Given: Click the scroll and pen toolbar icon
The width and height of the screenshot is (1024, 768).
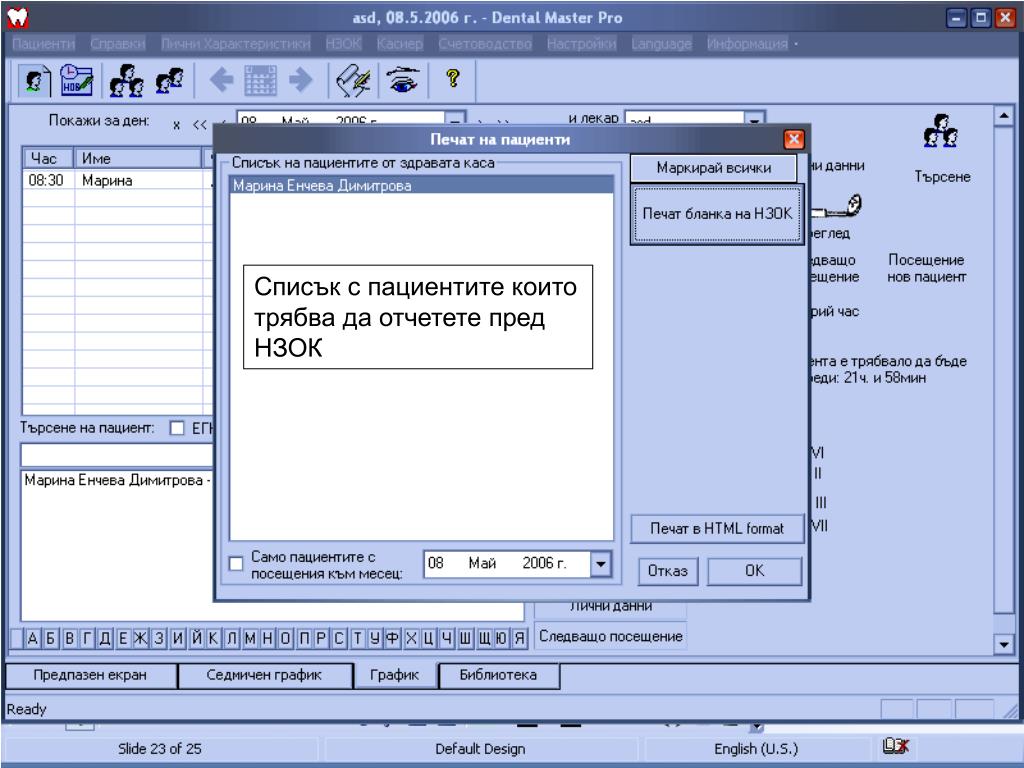Looking at the screenshot, I should pos(353,80).
